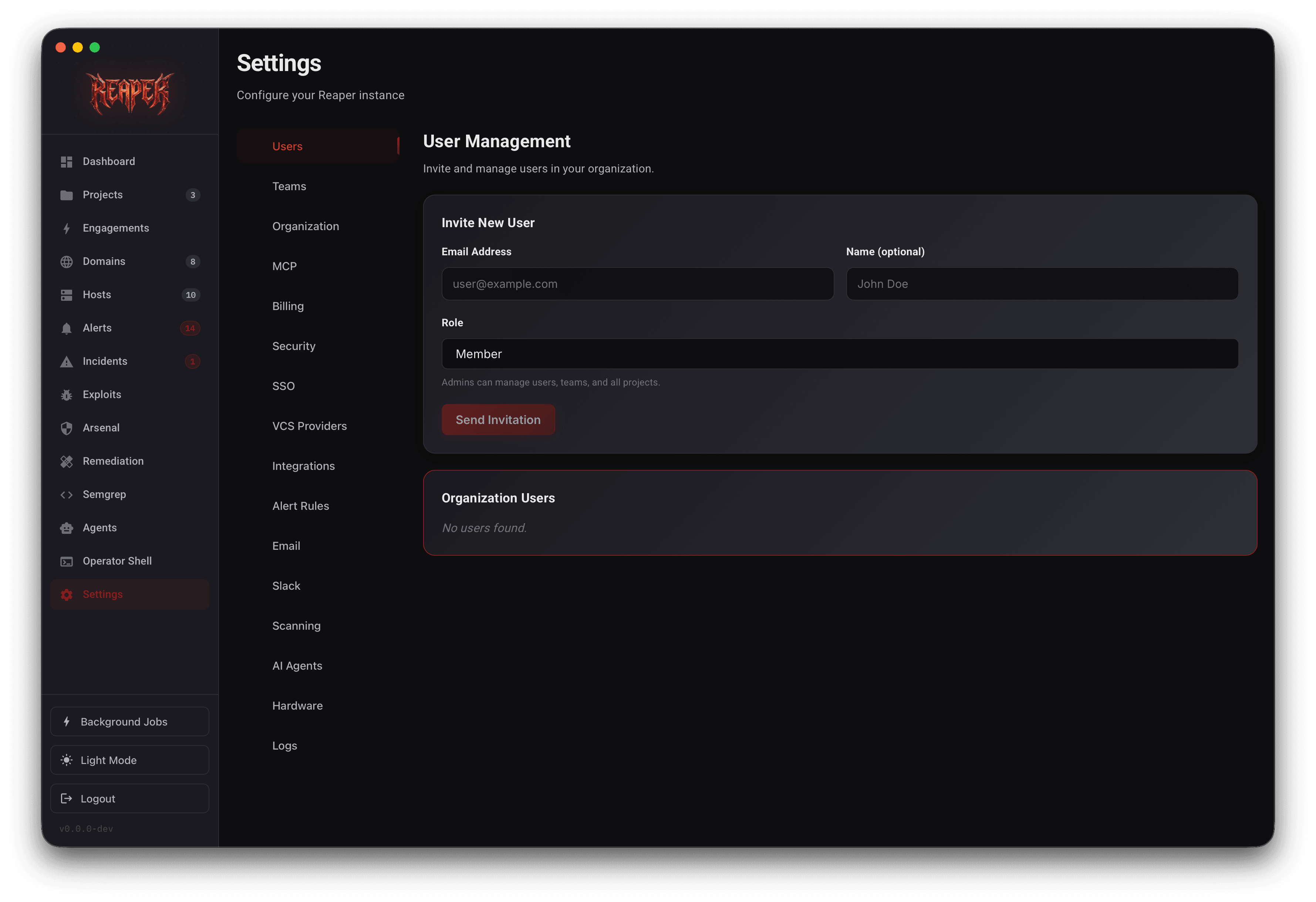
Task: Open Domains from the sidebar
Action: 130,261
